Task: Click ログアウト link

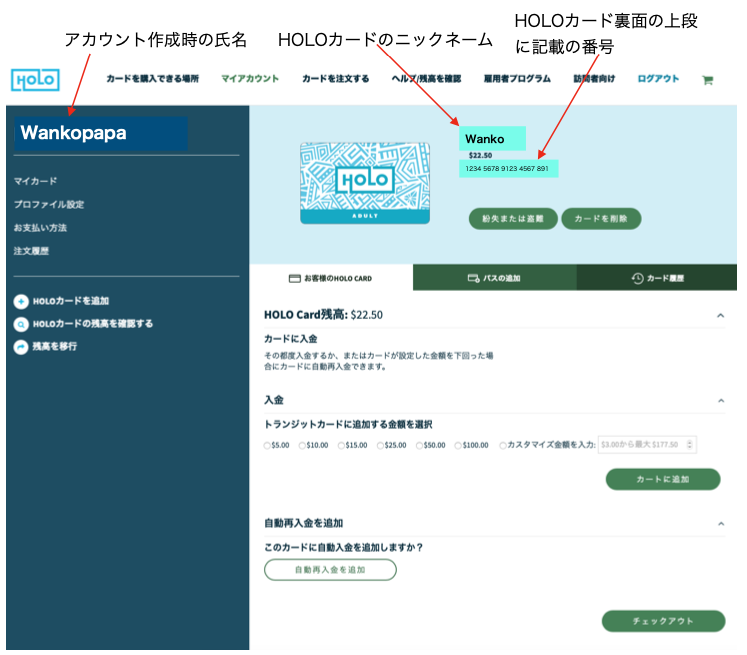Action: click(x=658, y=79)
